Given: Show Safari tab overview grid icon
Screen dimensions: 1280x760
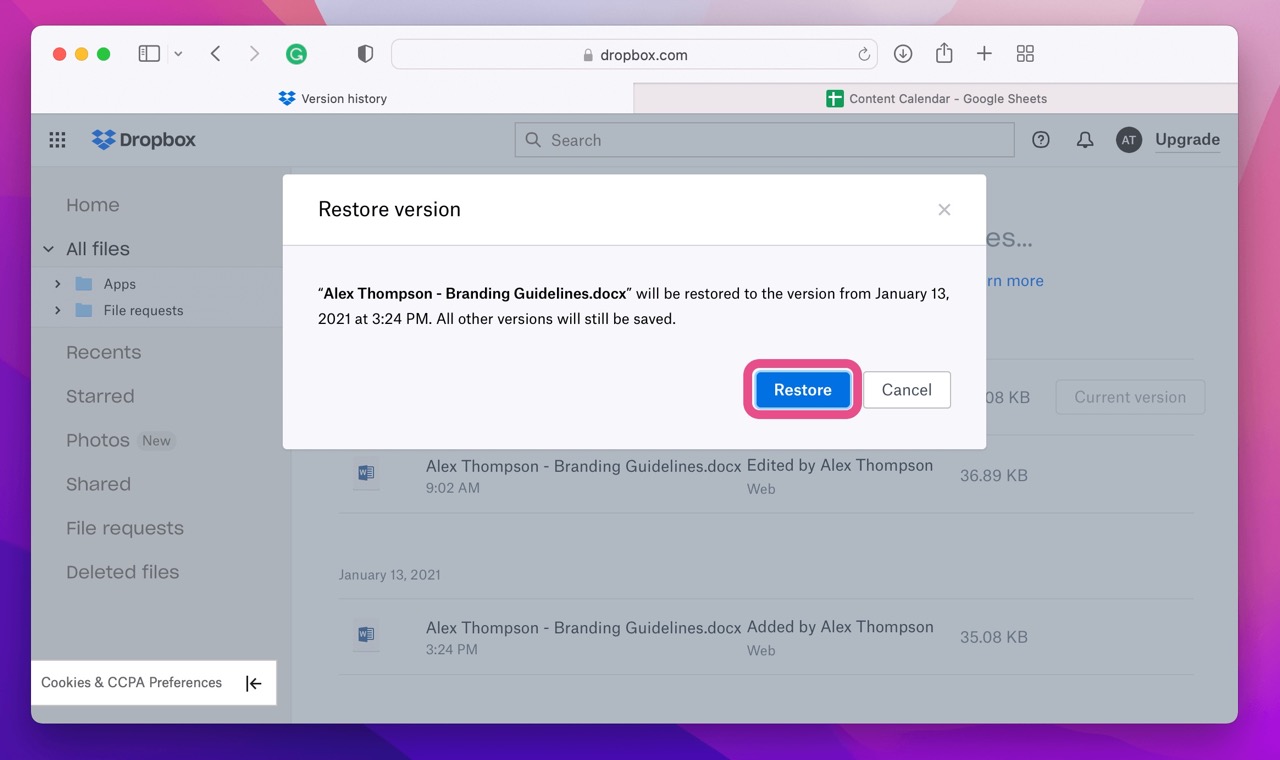Looking at the screenshot, I should 1025,54.
